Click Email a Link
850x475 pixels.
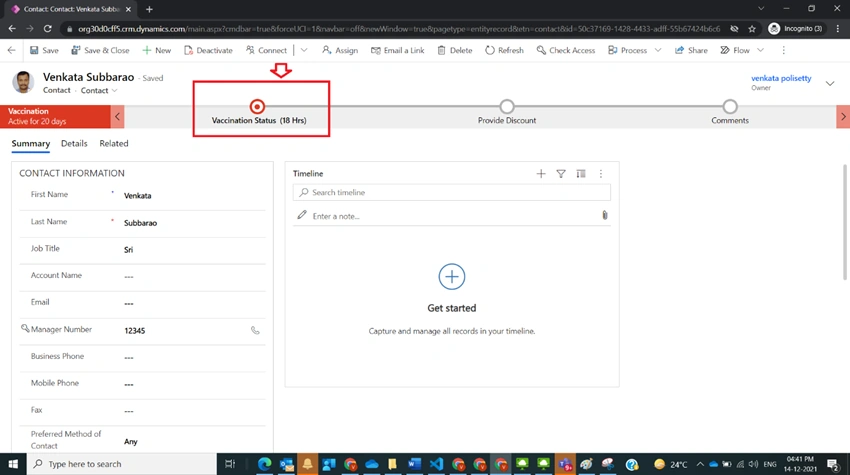(397, 50)
